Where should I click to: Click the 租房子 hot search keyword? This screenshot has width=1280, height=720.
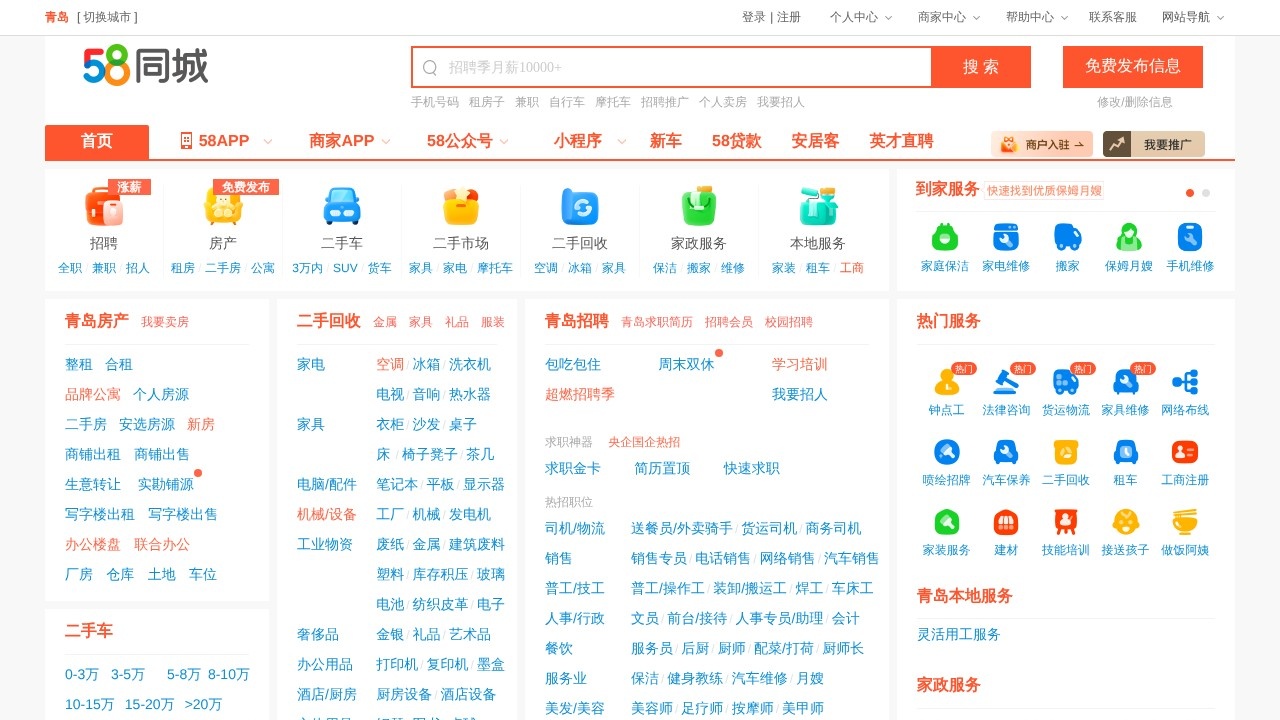point(487,102)
